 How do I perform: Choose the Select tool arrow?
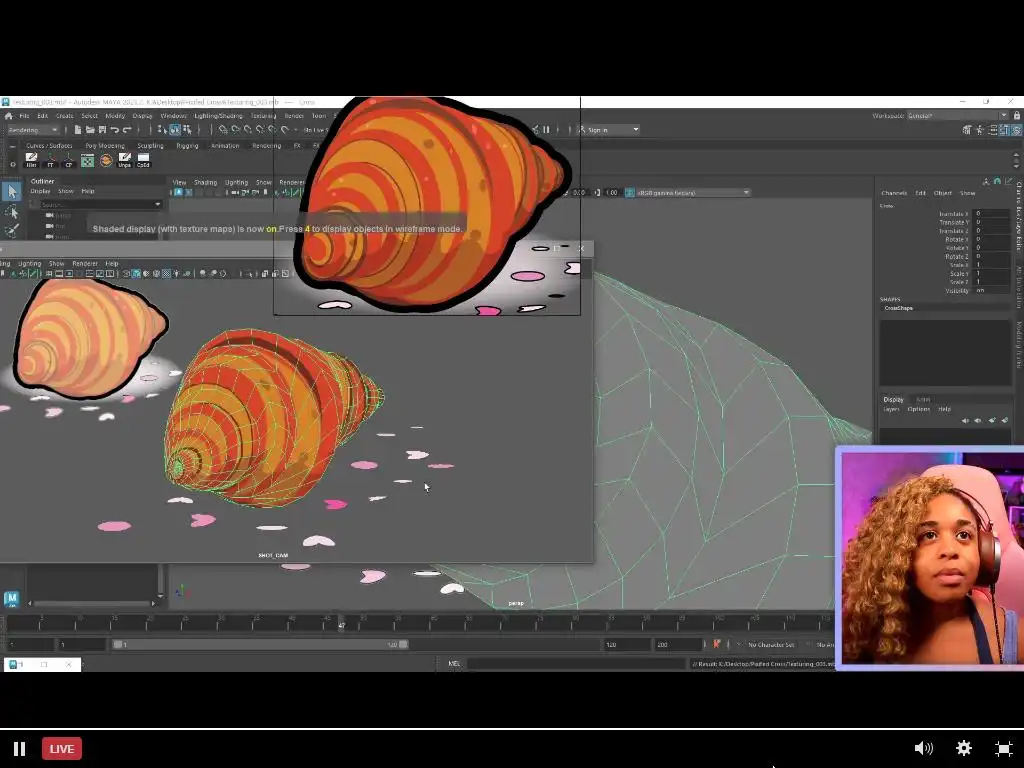(12, 191)
